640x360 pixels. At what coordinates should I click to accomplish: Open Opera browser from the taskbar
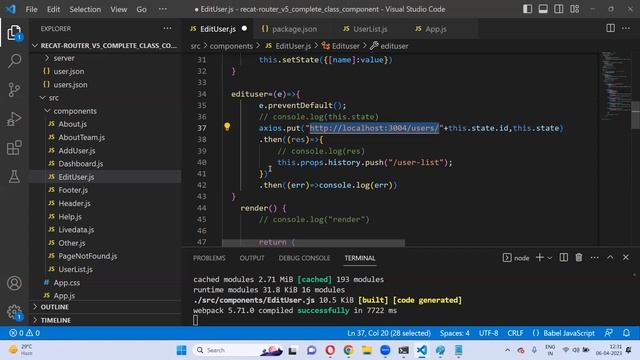[x=330, y=350]
